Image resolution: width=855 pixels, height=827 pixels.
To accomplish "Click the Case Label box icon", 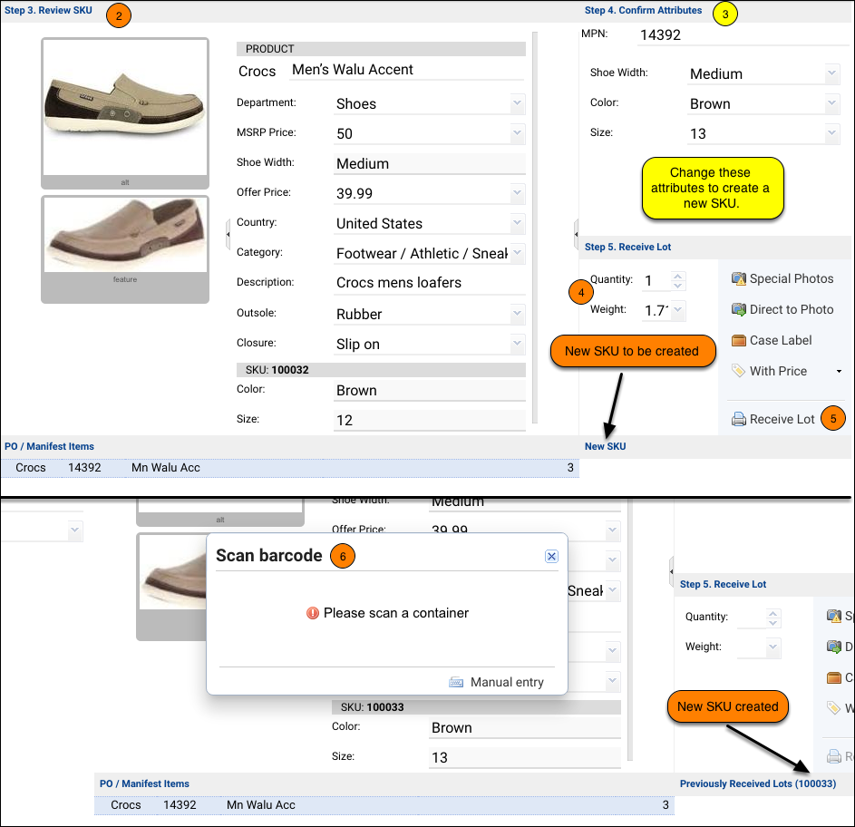I will click(740, 340).
